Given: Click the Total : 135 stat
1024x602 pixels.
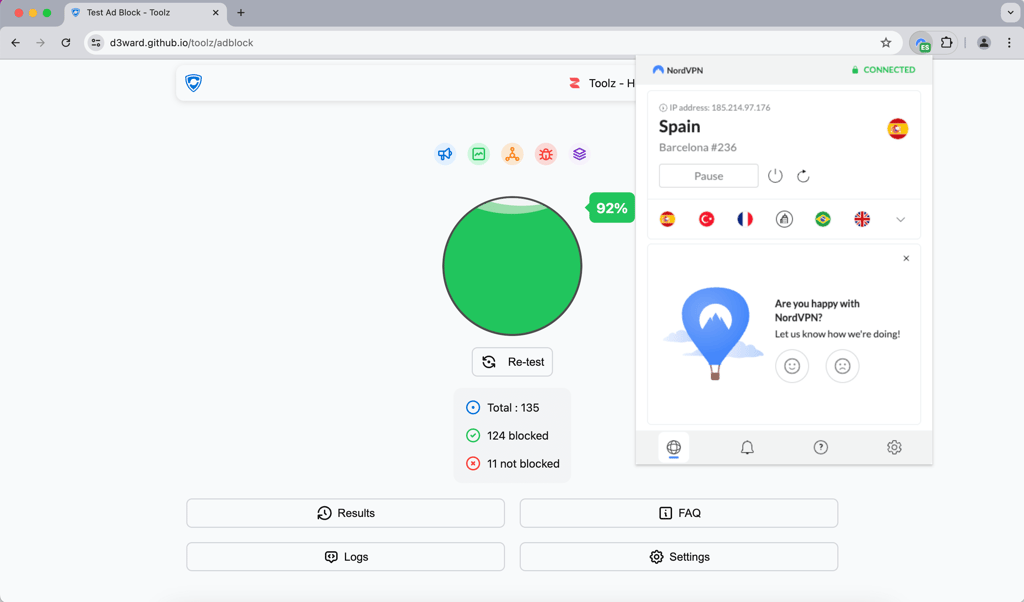Looking at the screenshot, I should (503, 407).
